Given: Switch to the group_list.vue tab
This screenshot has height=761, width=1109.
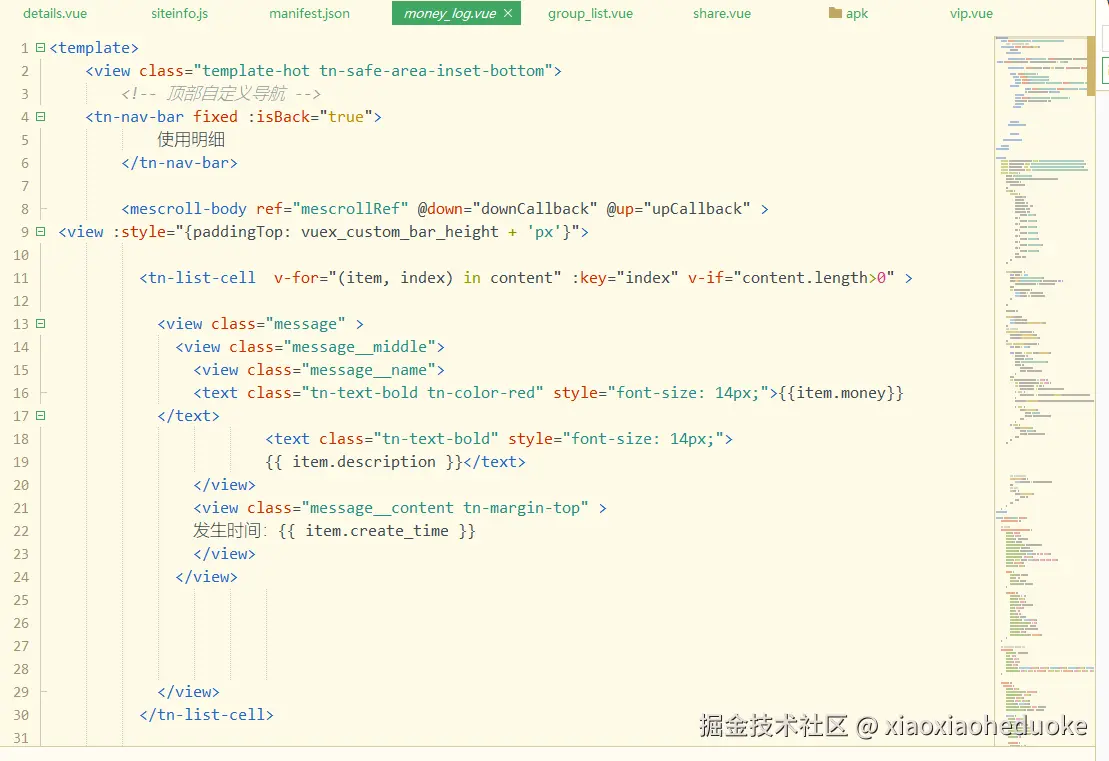Looking at the screenshot, I should pos(591,13).
